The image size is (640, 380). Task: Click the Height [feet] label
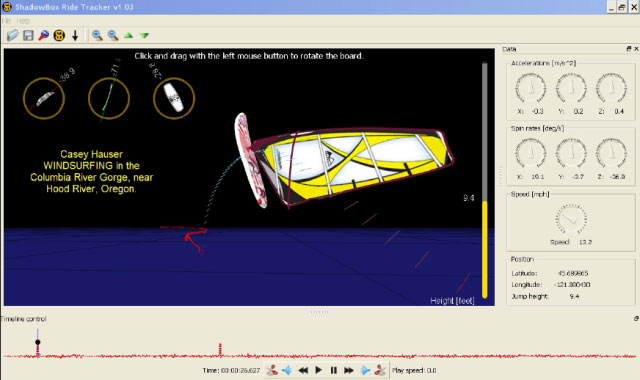coord(452,301)
